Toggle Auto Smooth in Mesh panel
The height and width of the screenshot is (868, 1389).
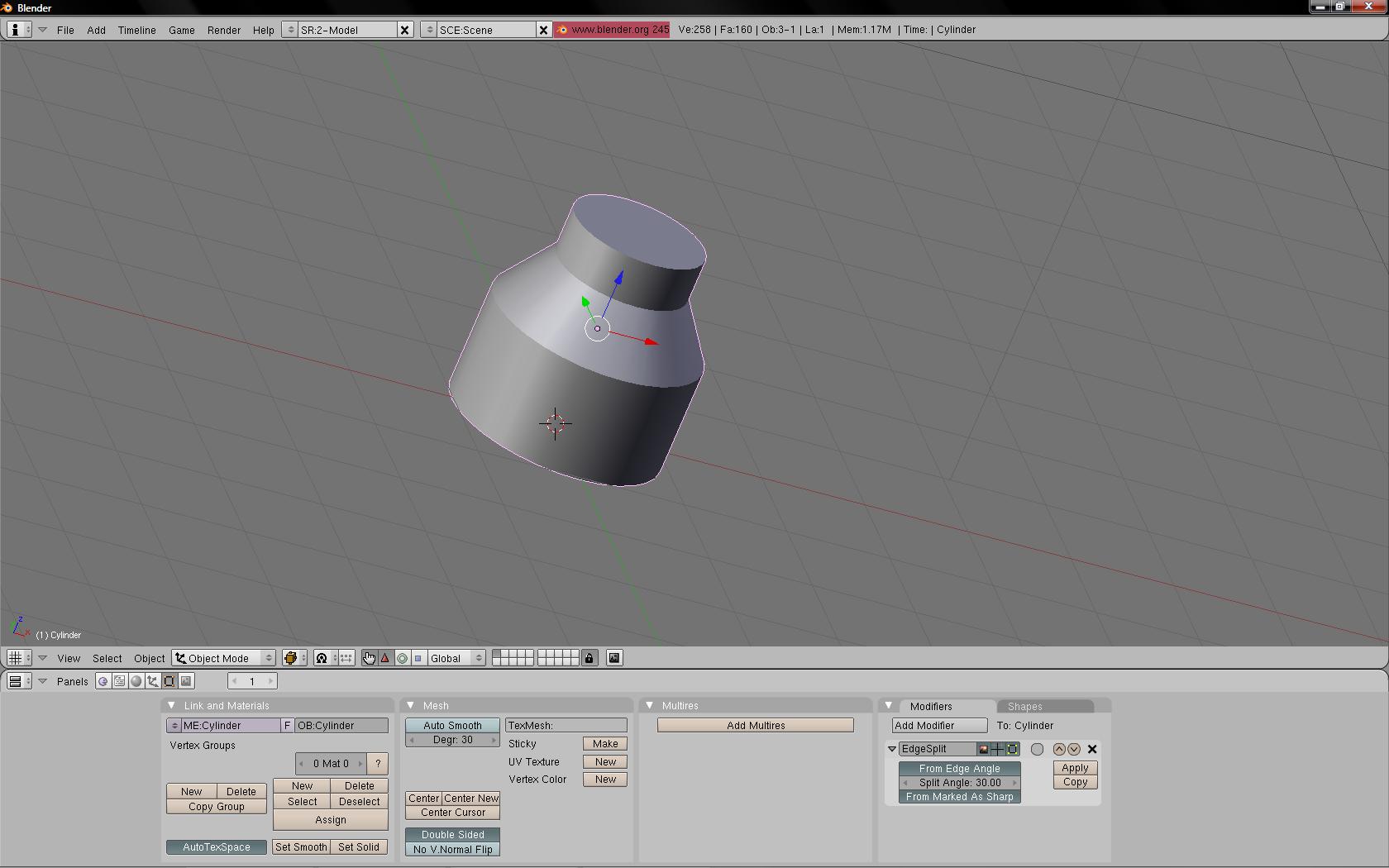tap(452, 725)
